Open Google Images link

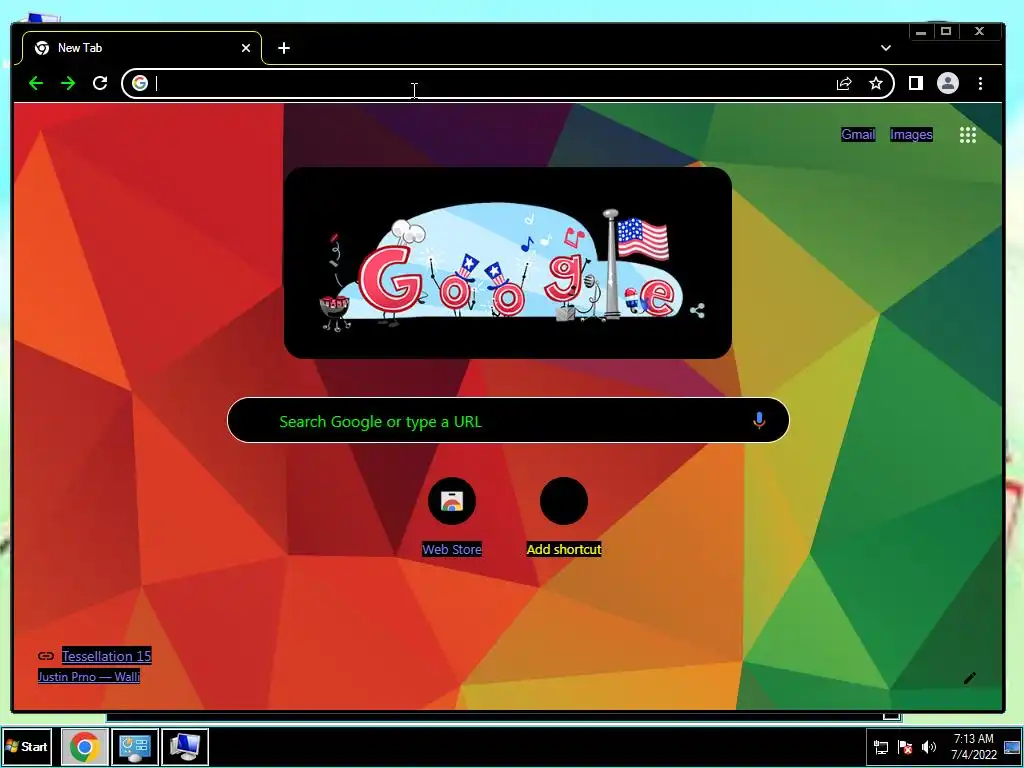tap(911, 135)
